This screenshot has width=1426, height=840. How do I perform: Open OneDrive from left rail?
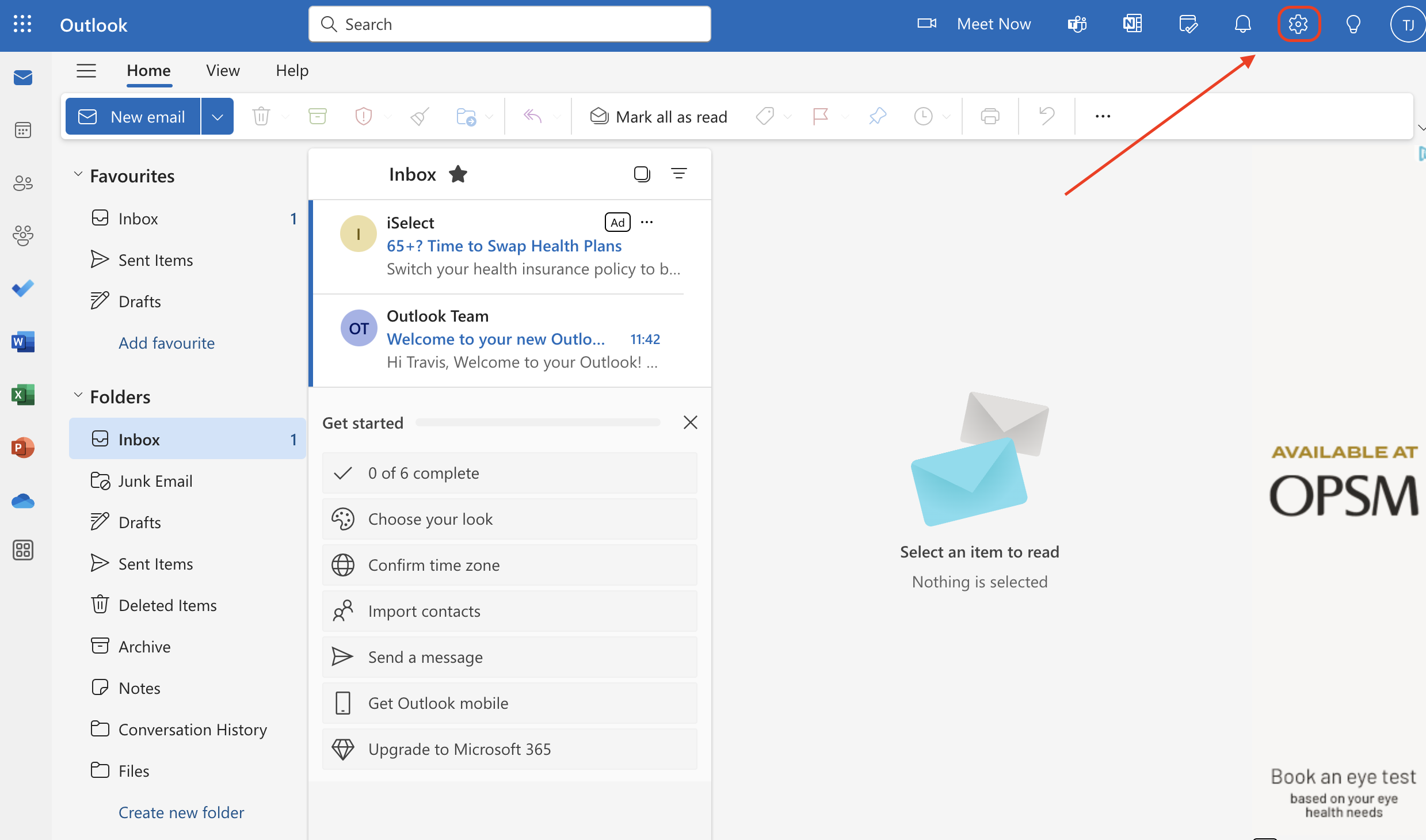tap(23, 501)
